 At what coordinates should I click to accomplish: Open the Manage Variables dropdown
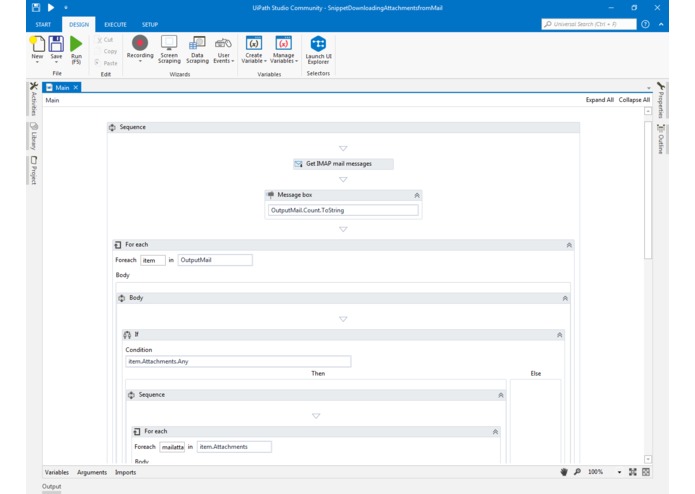[284, 50]
